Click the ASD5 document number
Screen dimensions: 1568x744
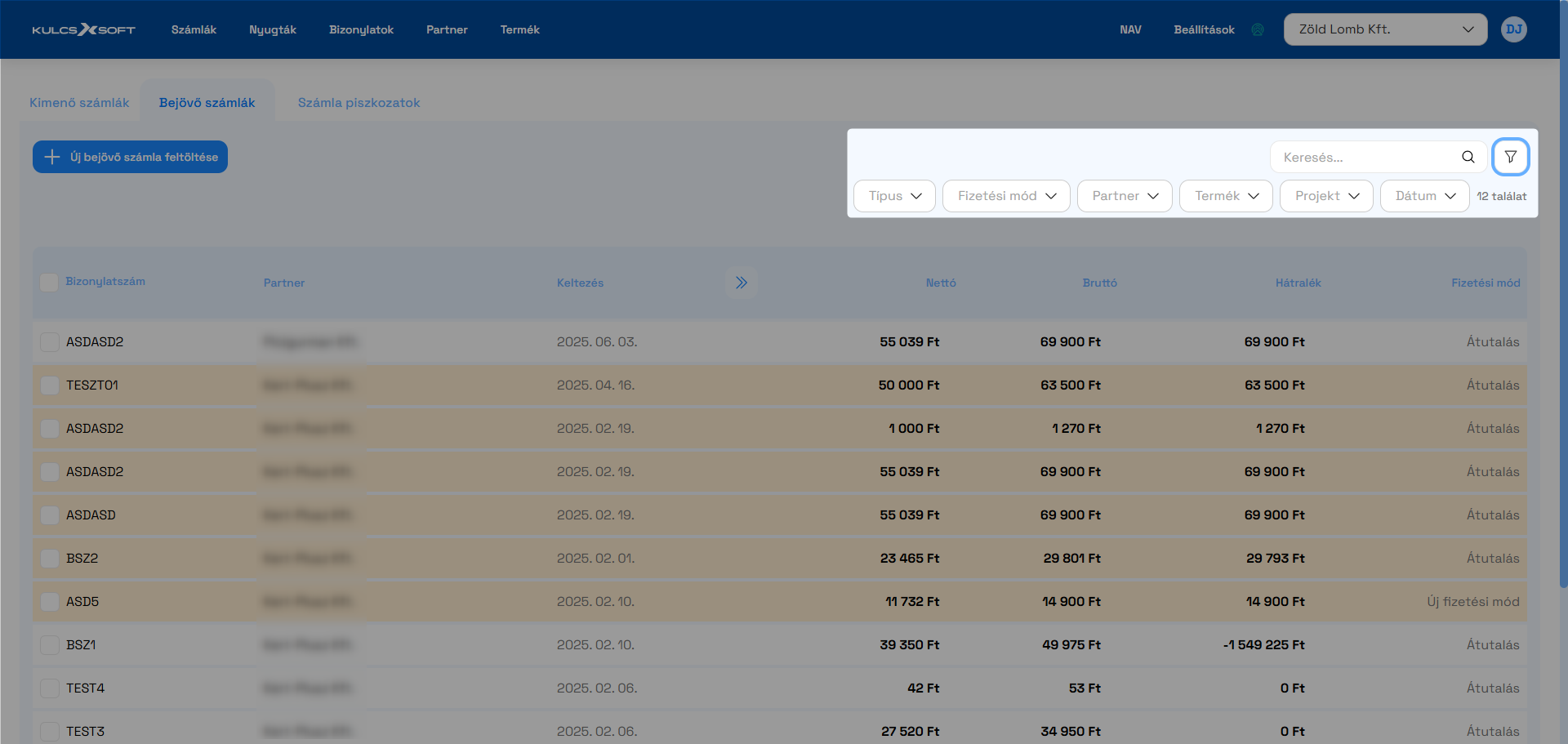pyautogui.click(x=82, y=602)
